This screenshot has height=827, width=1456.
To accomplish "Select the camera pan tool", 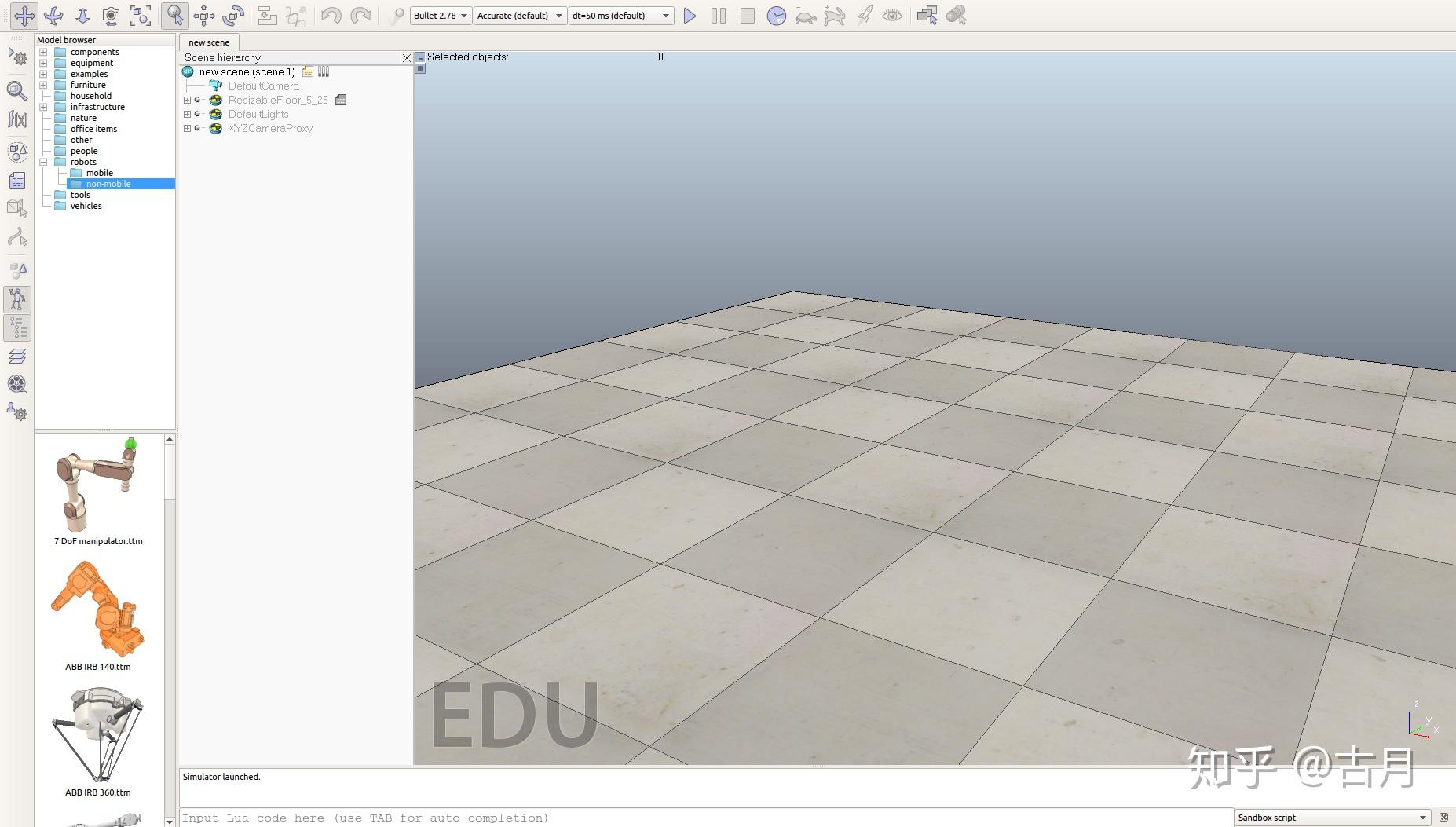I will point(24,16).
